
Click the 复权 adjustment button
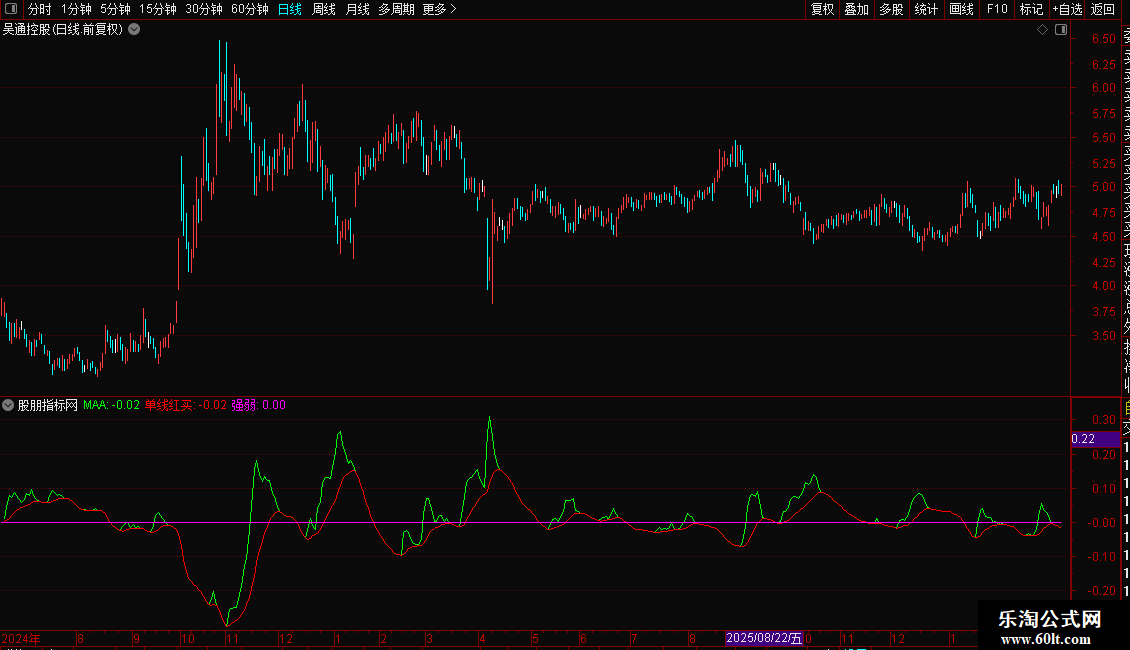pos(822,9)
